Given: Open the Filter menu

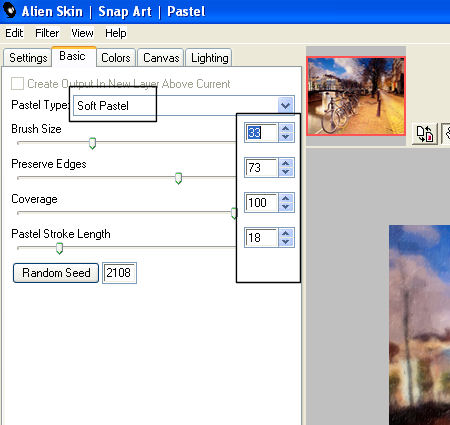Looking at the screenshot, I should point(47,33).
